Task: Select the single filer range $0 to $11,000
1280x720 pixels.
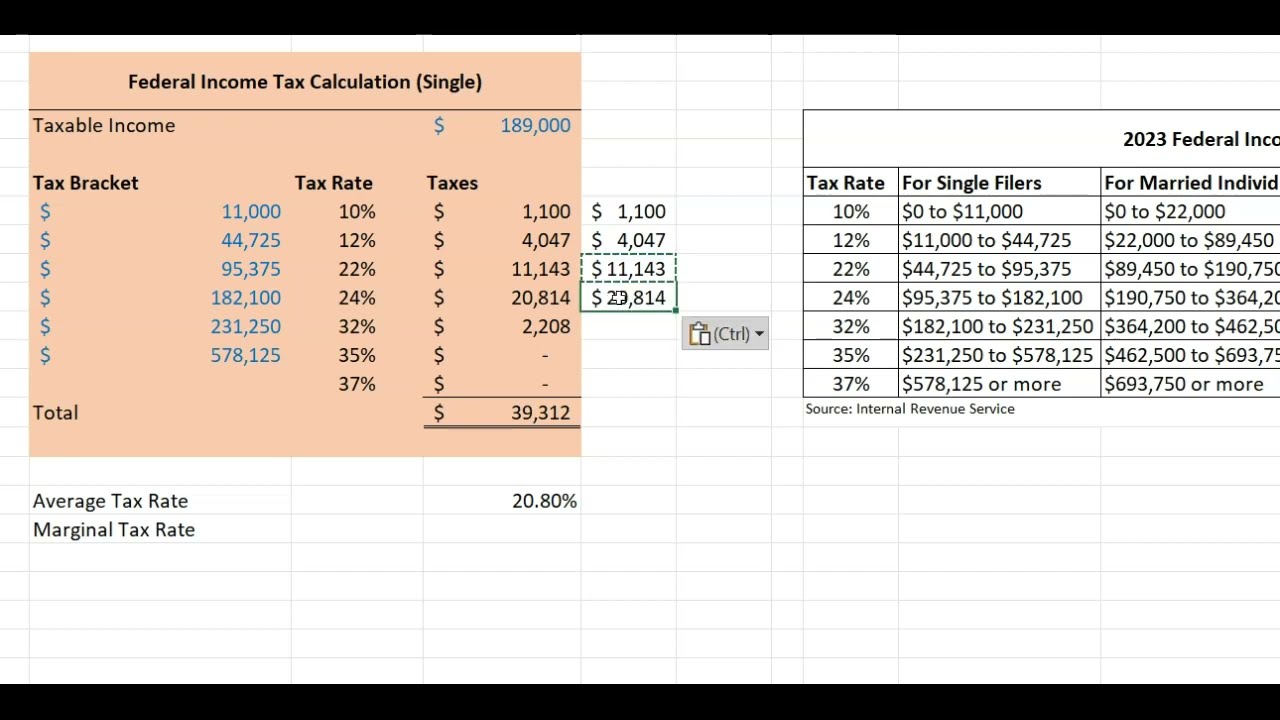Action: pyautogui.click(x=999, y=212)
